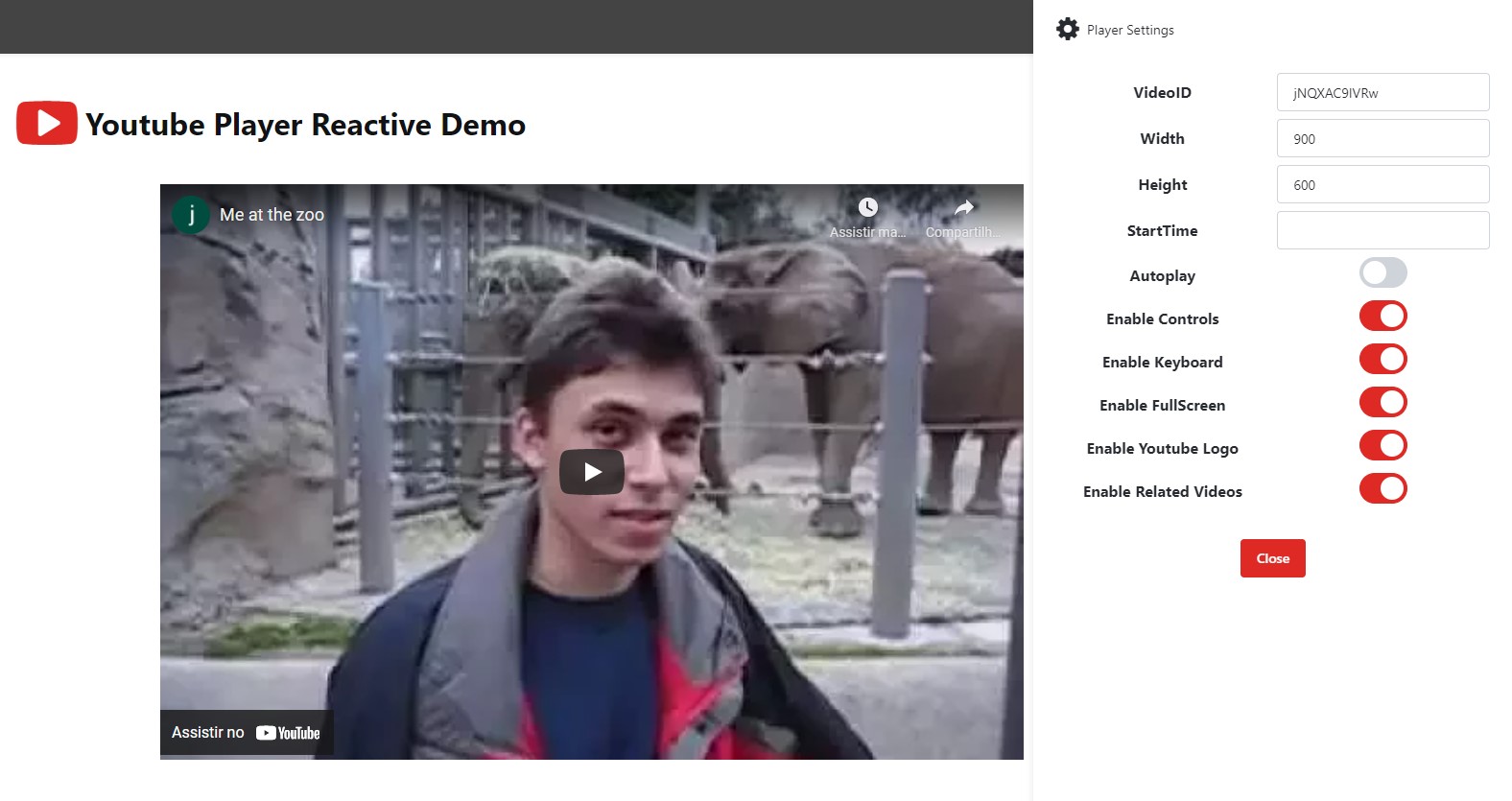Turn off Enable Related Videos toggle
This screenshot has height=801, width=1512.
coord(1382,488)
